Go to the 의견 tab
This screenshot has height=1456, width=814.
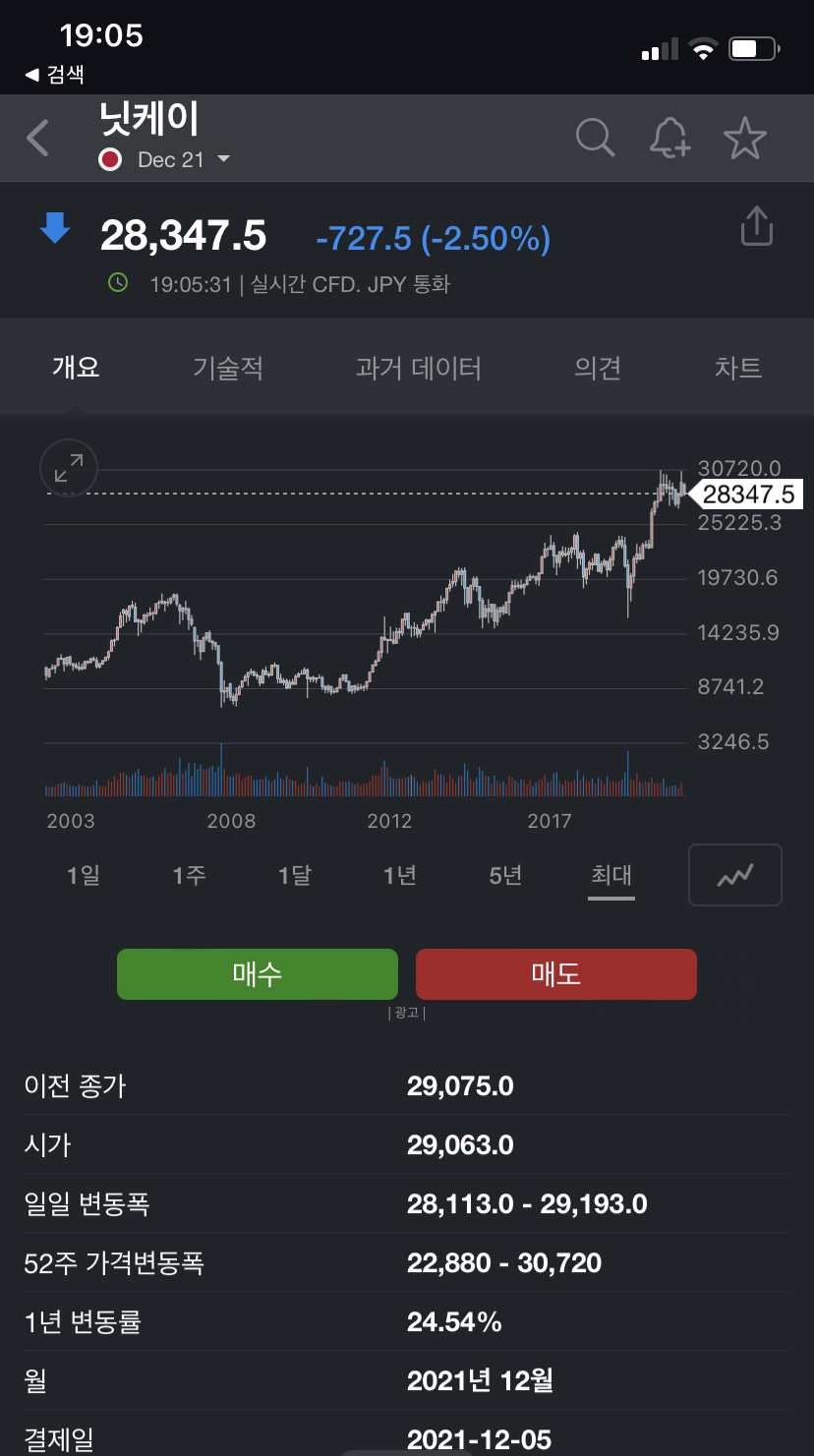[598, 369]
